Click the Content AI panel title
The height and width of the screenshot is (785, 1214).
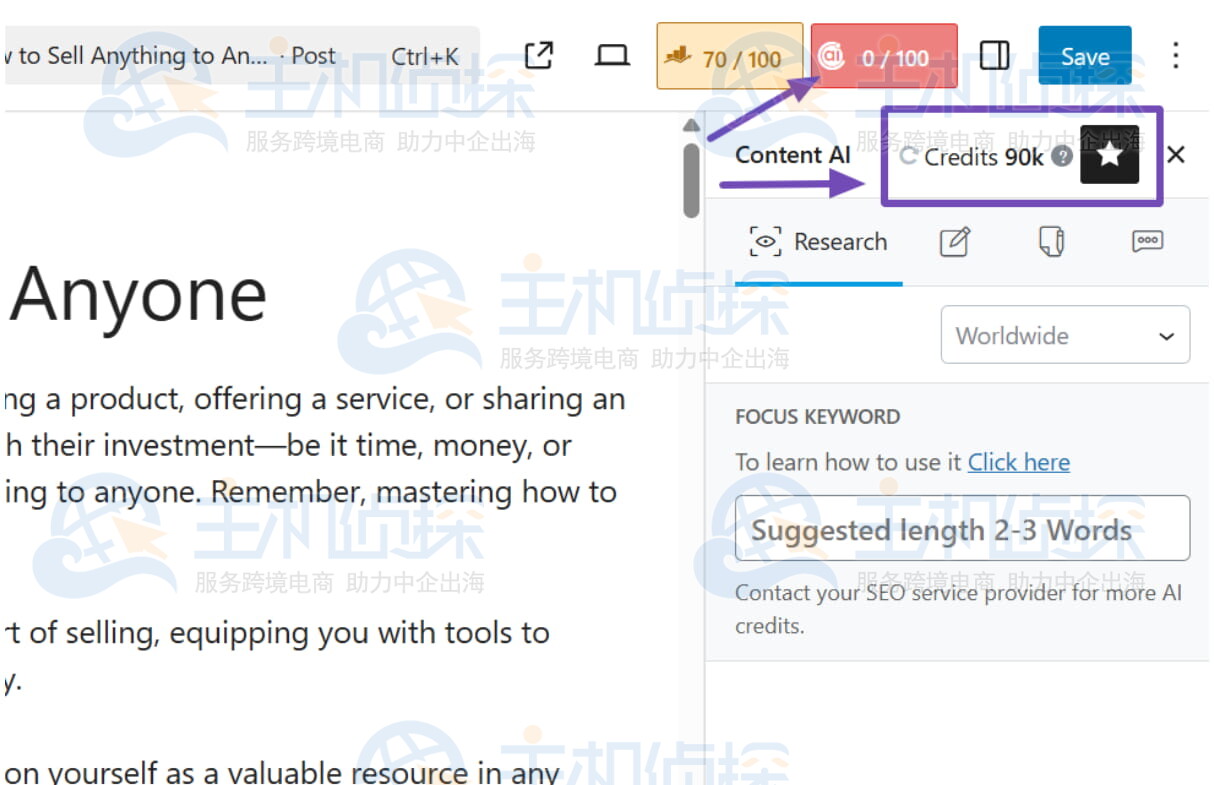pos(793,155)
